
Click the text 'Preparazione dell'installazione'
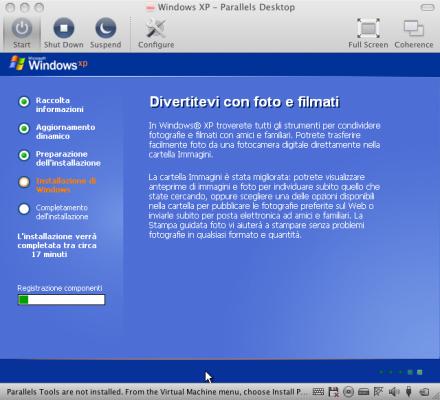[x=68, y=158]
